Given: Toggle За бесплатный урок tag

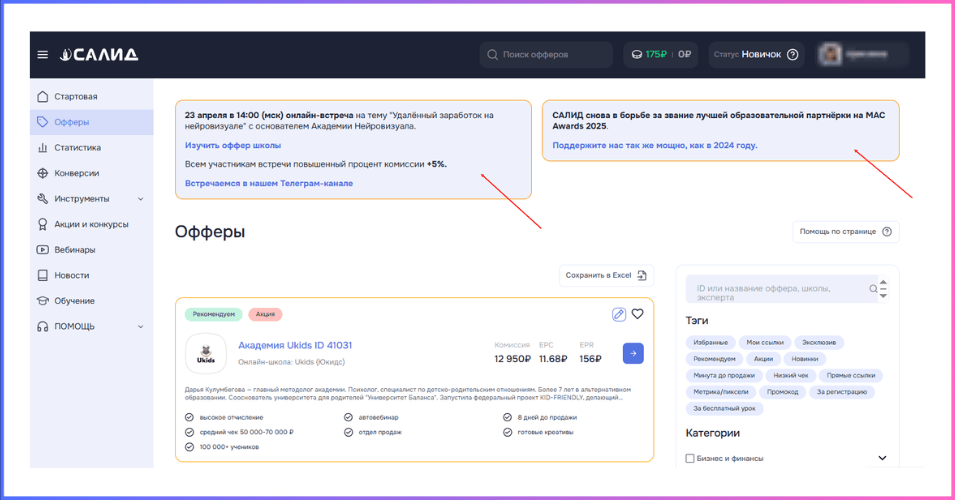Looking at the screenshot, I should pos(724,408).
